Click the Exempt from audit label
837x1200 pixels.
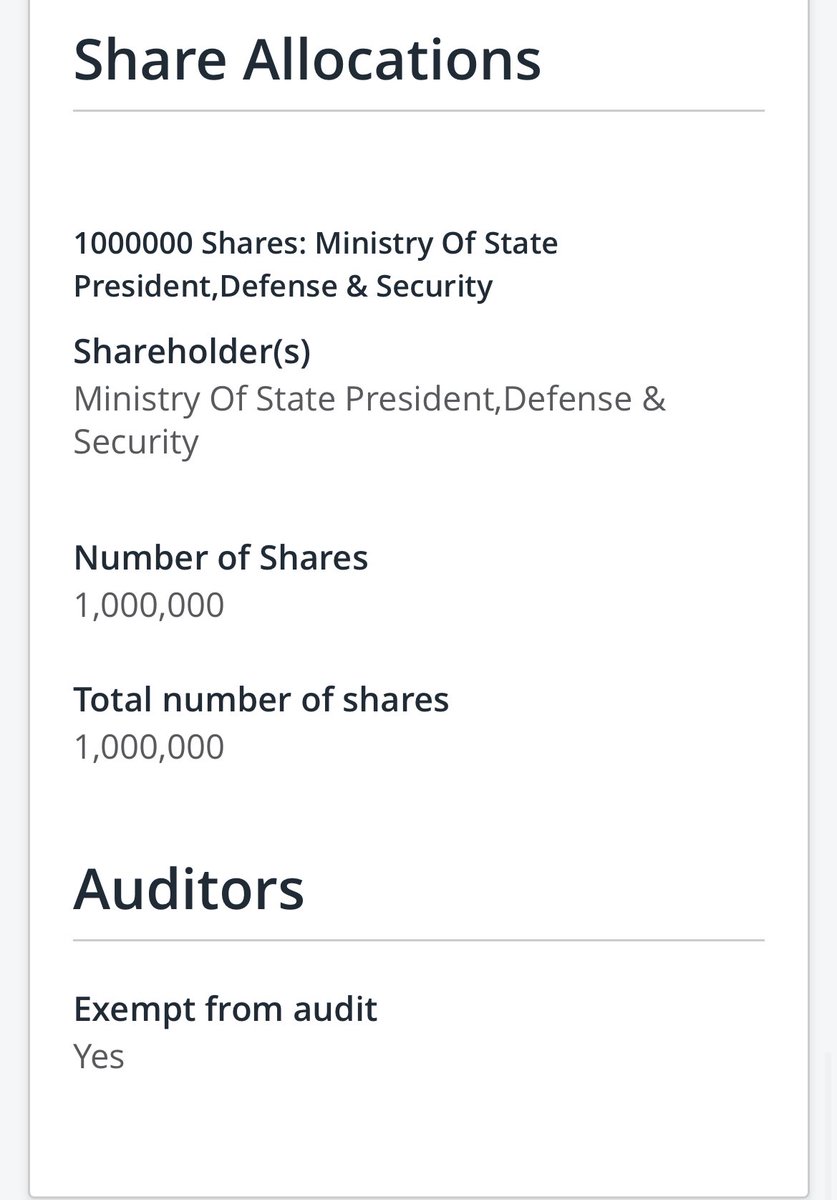[225, 1009]
